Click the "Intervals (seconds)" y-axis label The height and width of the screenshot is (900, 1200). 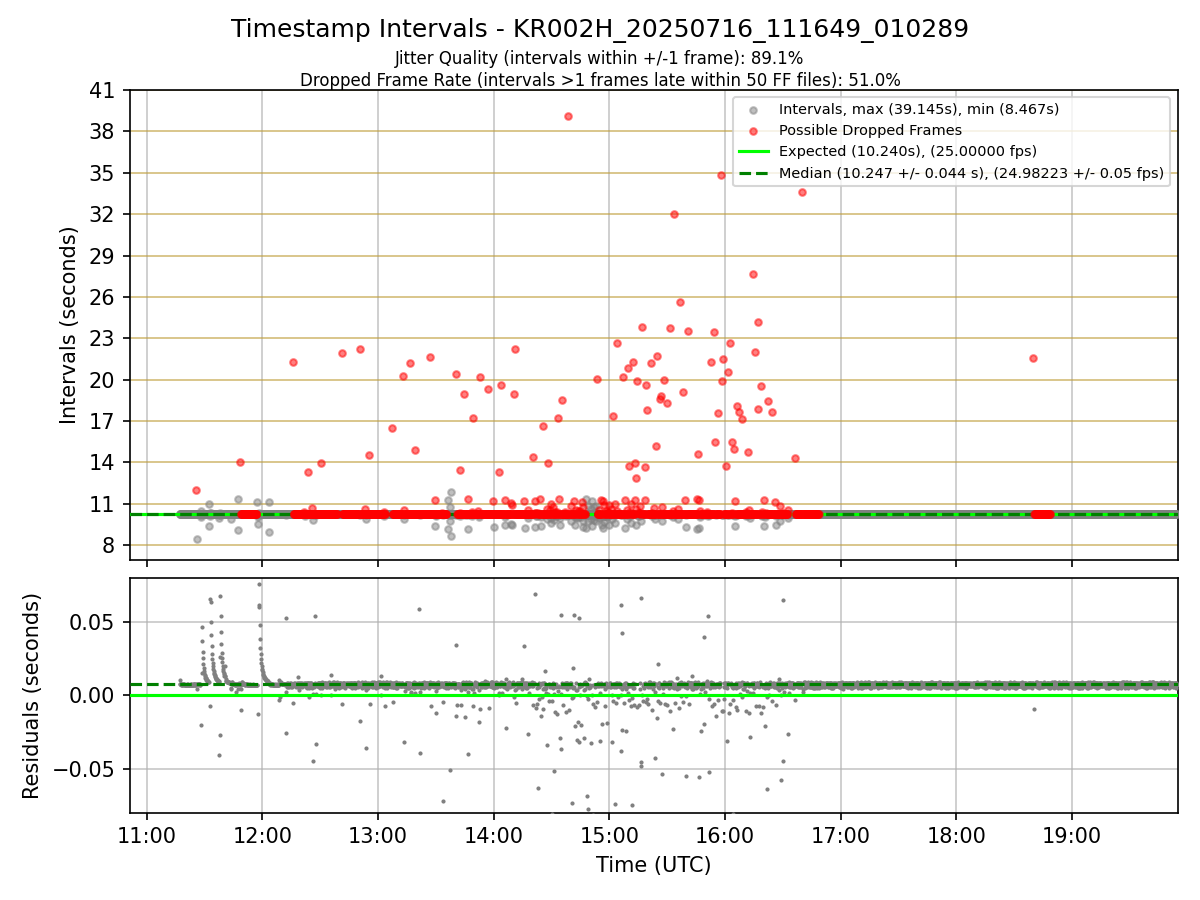[x=68, y=325]
